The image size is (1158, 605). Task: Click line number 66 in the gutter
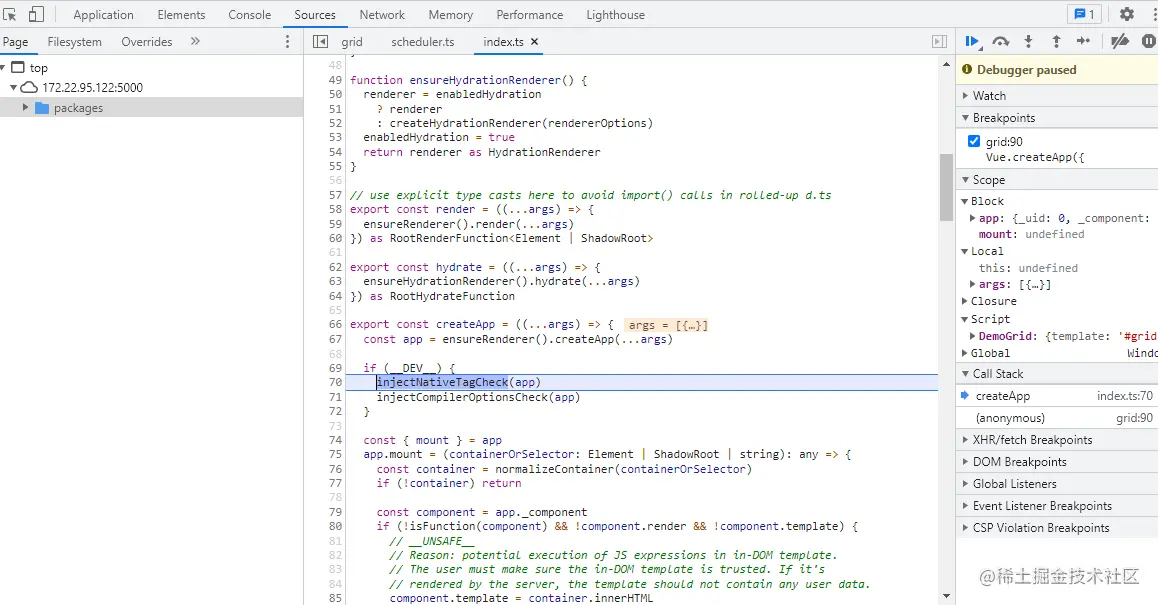[335, 324]
